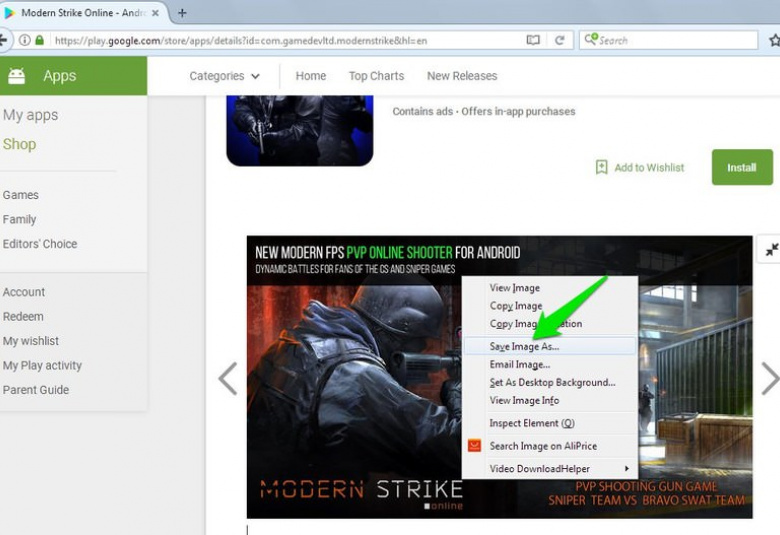780x535 pixels.
Task: Click Contains ads · Offers in-app purchases text
Action: click(484, 111)
